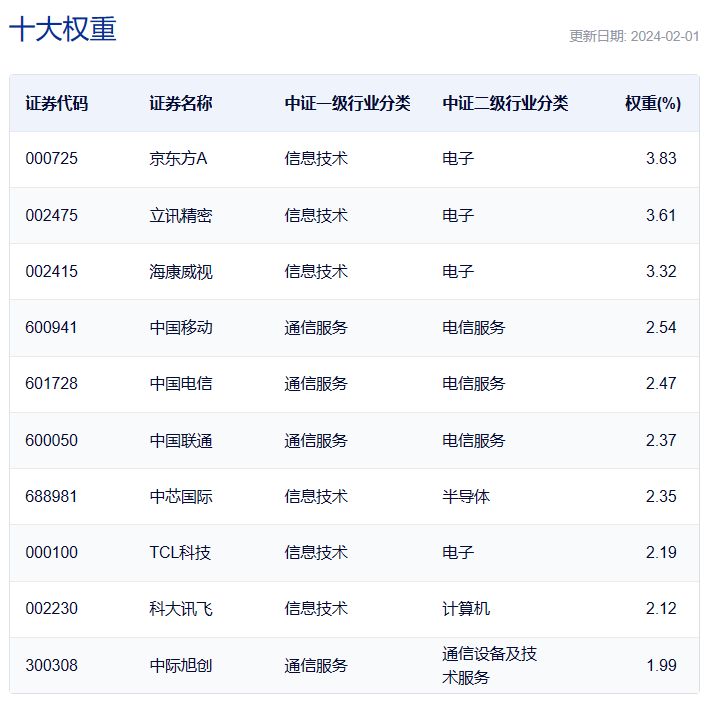Click the name TCL科技
Screen dimensions: 707x716
[180, 553]
